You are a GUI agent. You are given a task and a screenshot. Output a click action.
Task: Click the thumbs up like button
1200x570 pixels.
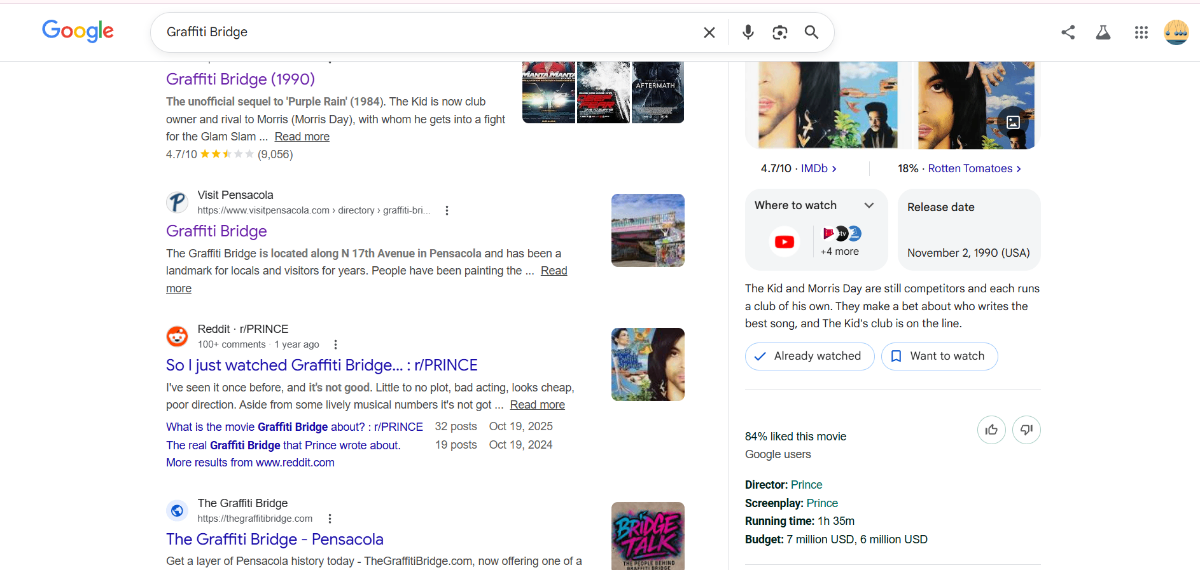coord(991,430)
